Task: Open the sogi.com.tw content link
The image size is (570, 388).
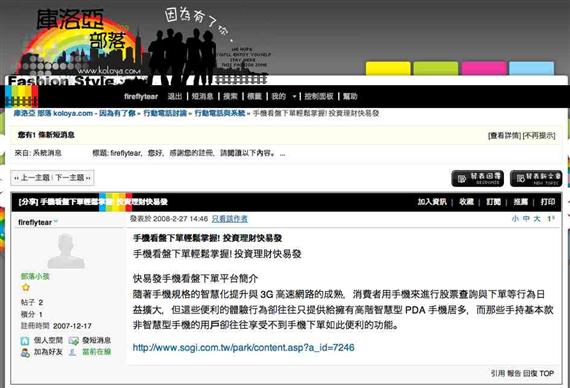Action: point(243,348)
